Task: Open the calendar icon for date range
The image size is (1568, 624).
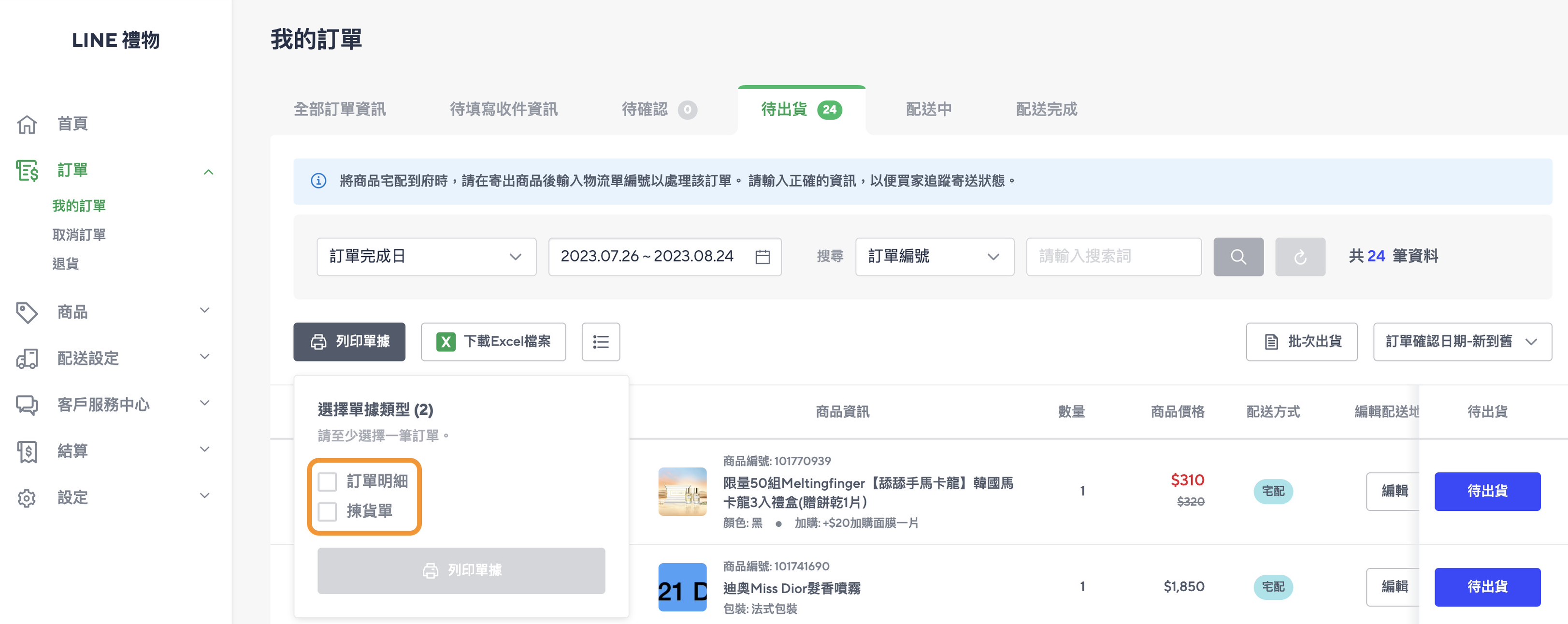Action: 762,256
